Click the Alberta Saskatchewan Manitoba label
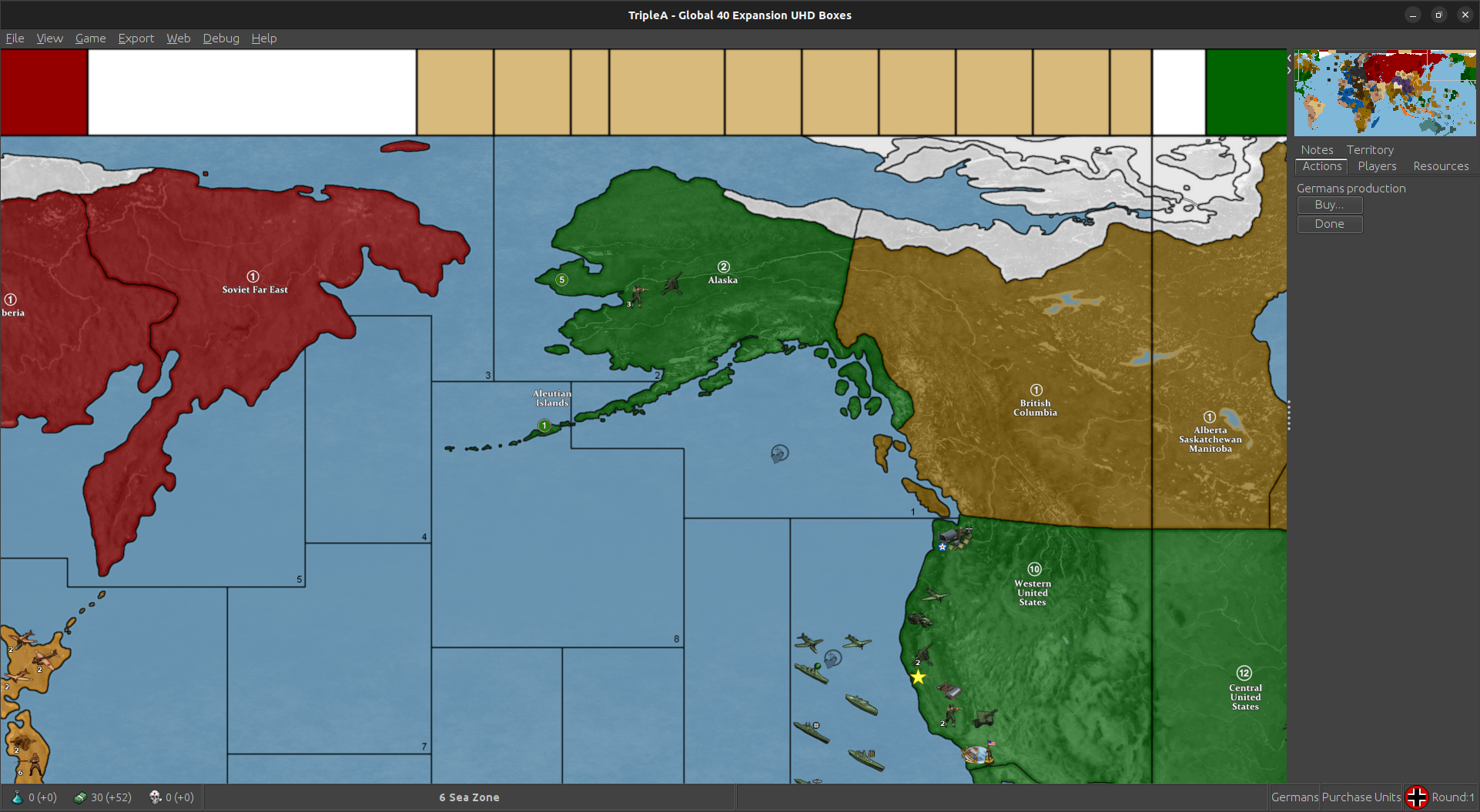This screenshot has width=1480, height=812. pyautogui.click(x=1210, y=439)
